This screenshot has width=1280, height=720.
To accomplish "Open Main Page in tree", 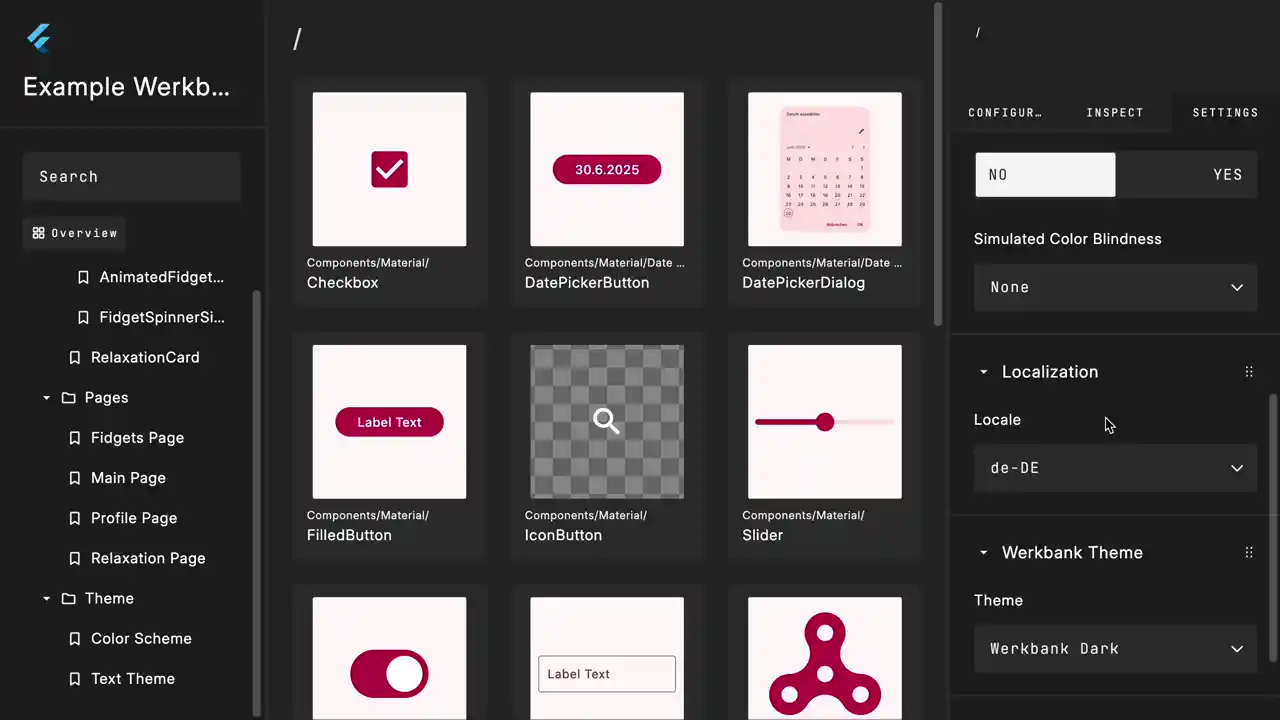I will (128, 478).
